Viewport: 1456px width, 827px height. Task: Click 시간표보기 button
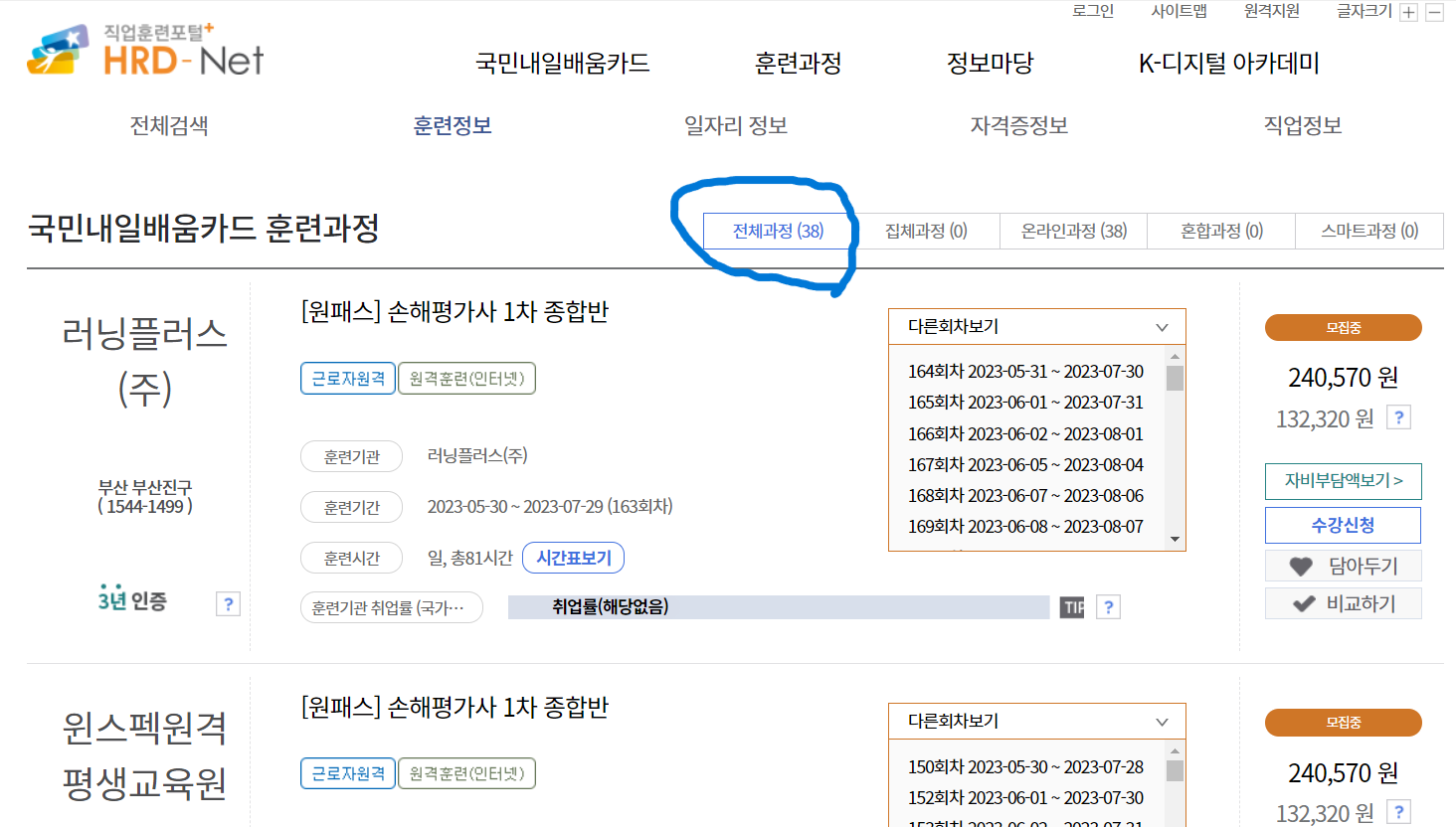click(x=574, y=558)
